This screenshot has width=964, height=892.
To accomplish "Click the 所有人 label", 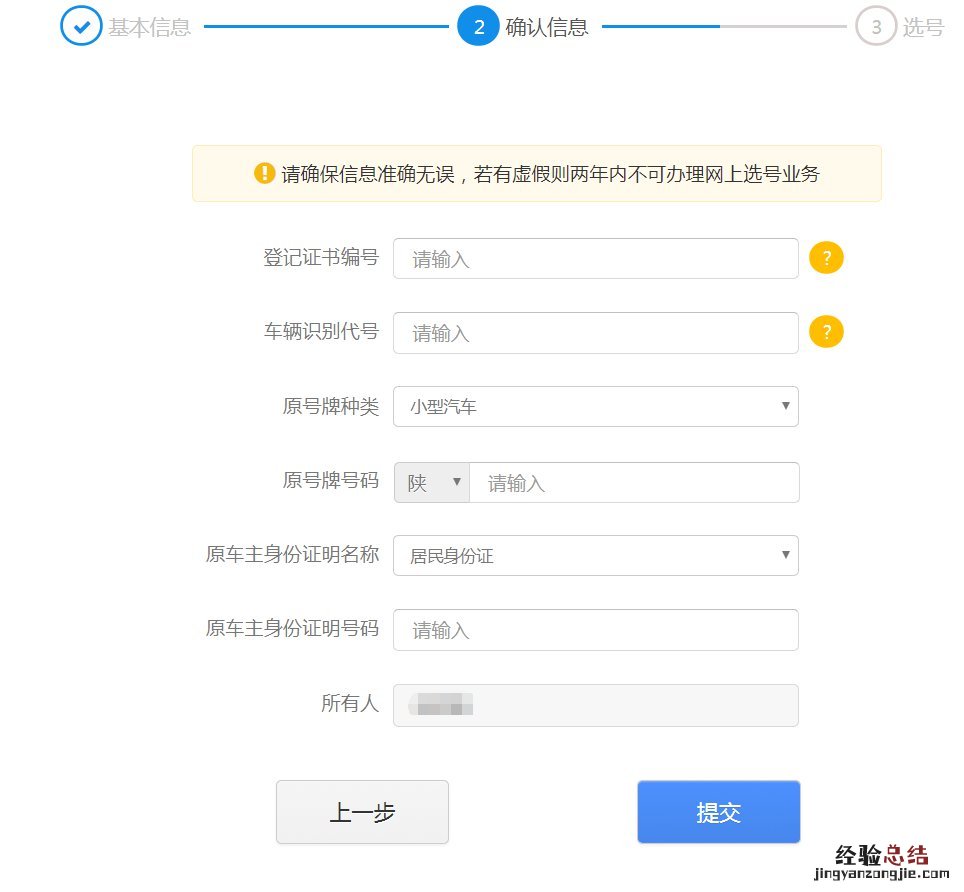I will (350, 703).
